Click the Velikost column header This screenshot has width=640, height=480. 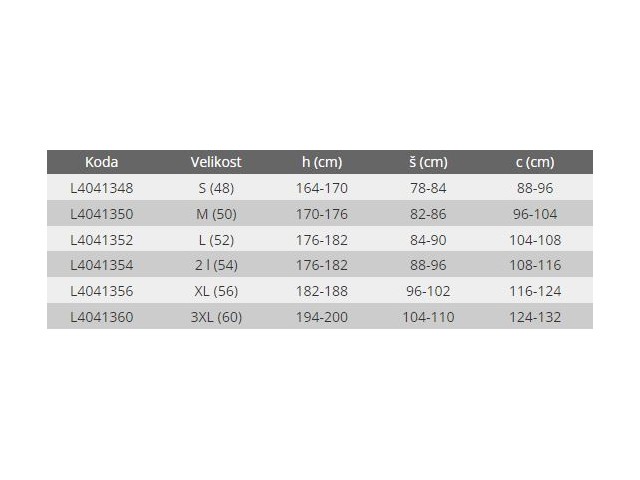pyautogui.click(x=216, y=162)
